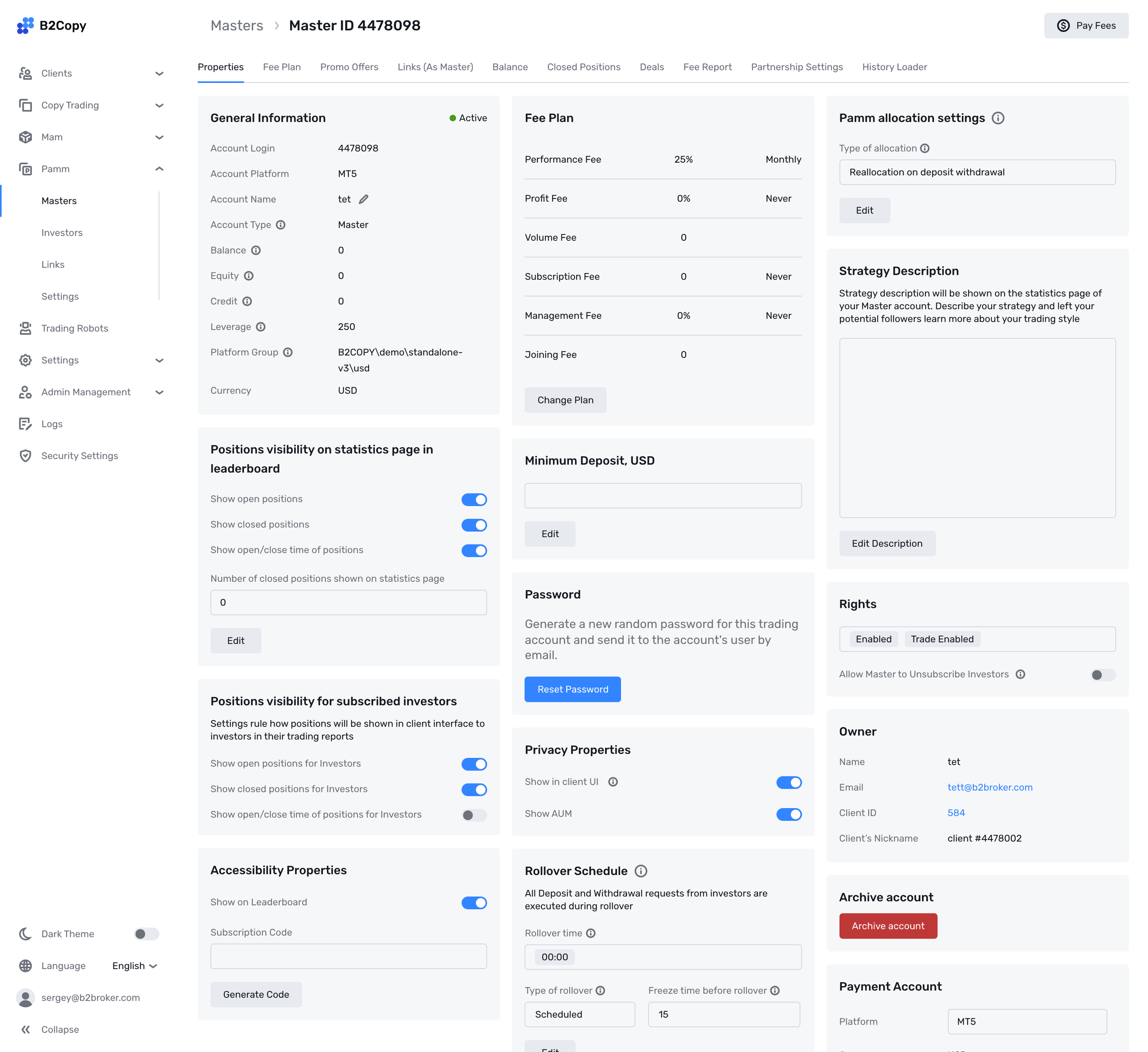Open the Links (As Master) tab
1148x1052 pixels.
point(435,67)
